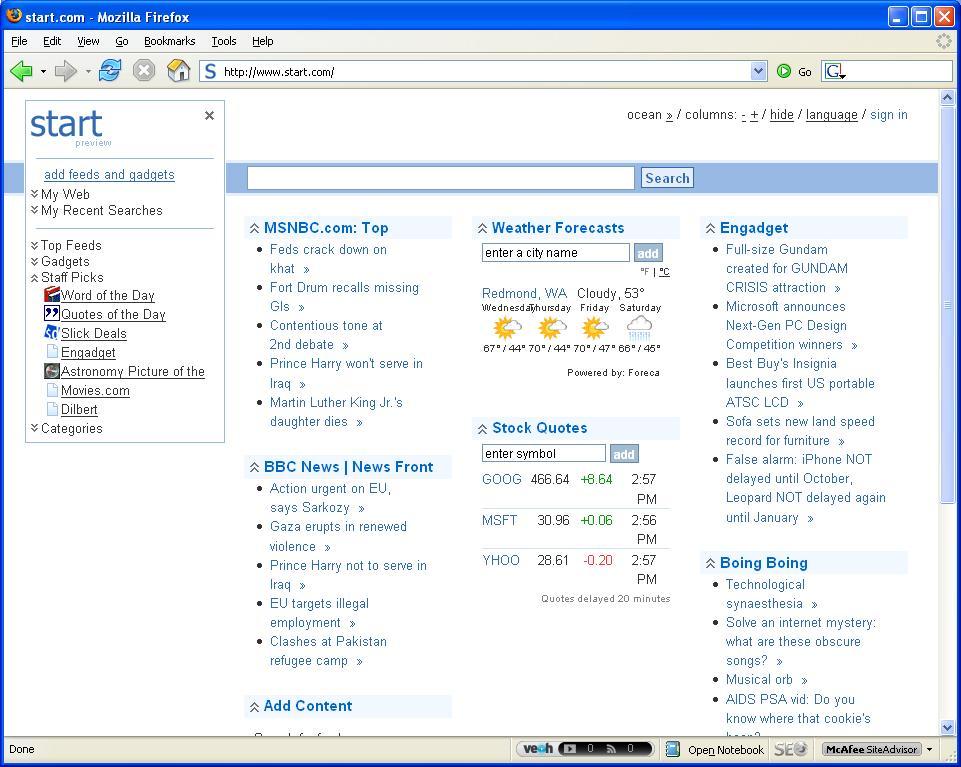Click the Open Notebook icon in status bar
The image size is (961, 767).
tap(672, 749)
